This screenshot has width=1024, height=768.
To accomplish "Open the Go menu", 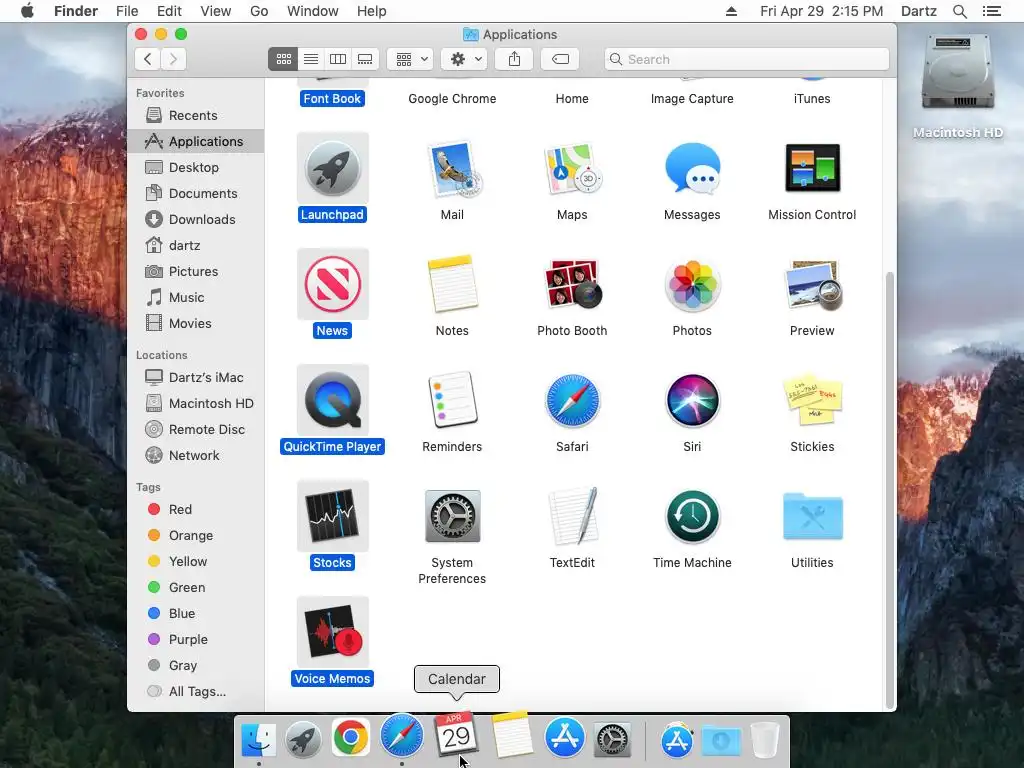I will click(x=259, y=11).
